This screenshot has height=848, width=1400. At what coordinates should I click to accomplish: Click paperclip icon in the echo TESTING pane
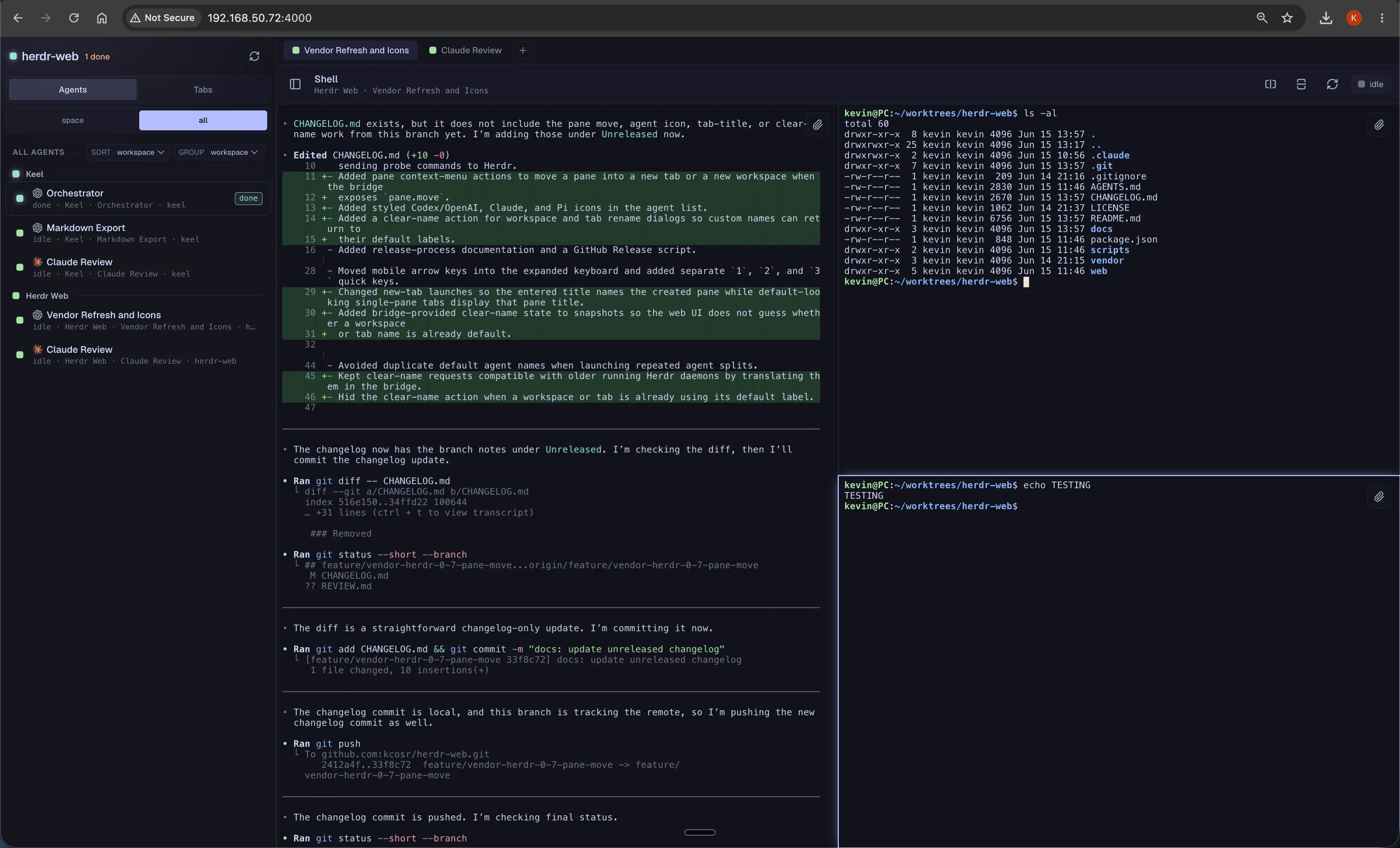point(1379,497)
